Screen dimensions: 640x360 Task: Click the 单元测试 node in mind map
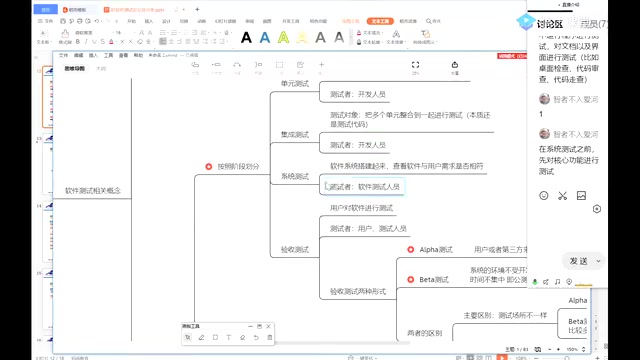click(x=295, y=84)
